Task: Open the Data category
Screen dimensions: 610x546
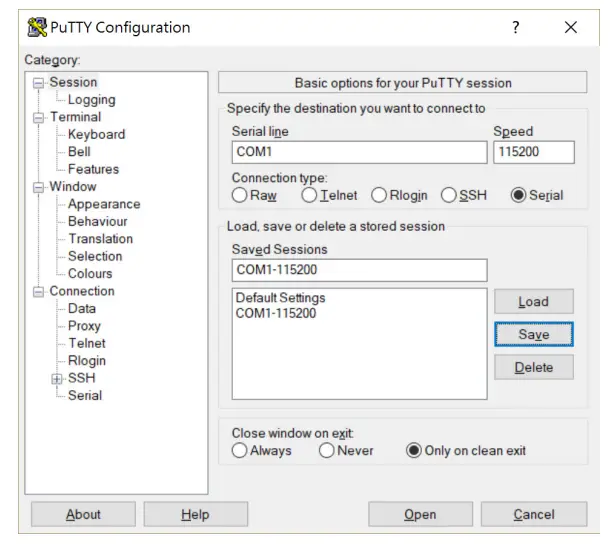Action: pyautogui.click(x=82, y=308)
